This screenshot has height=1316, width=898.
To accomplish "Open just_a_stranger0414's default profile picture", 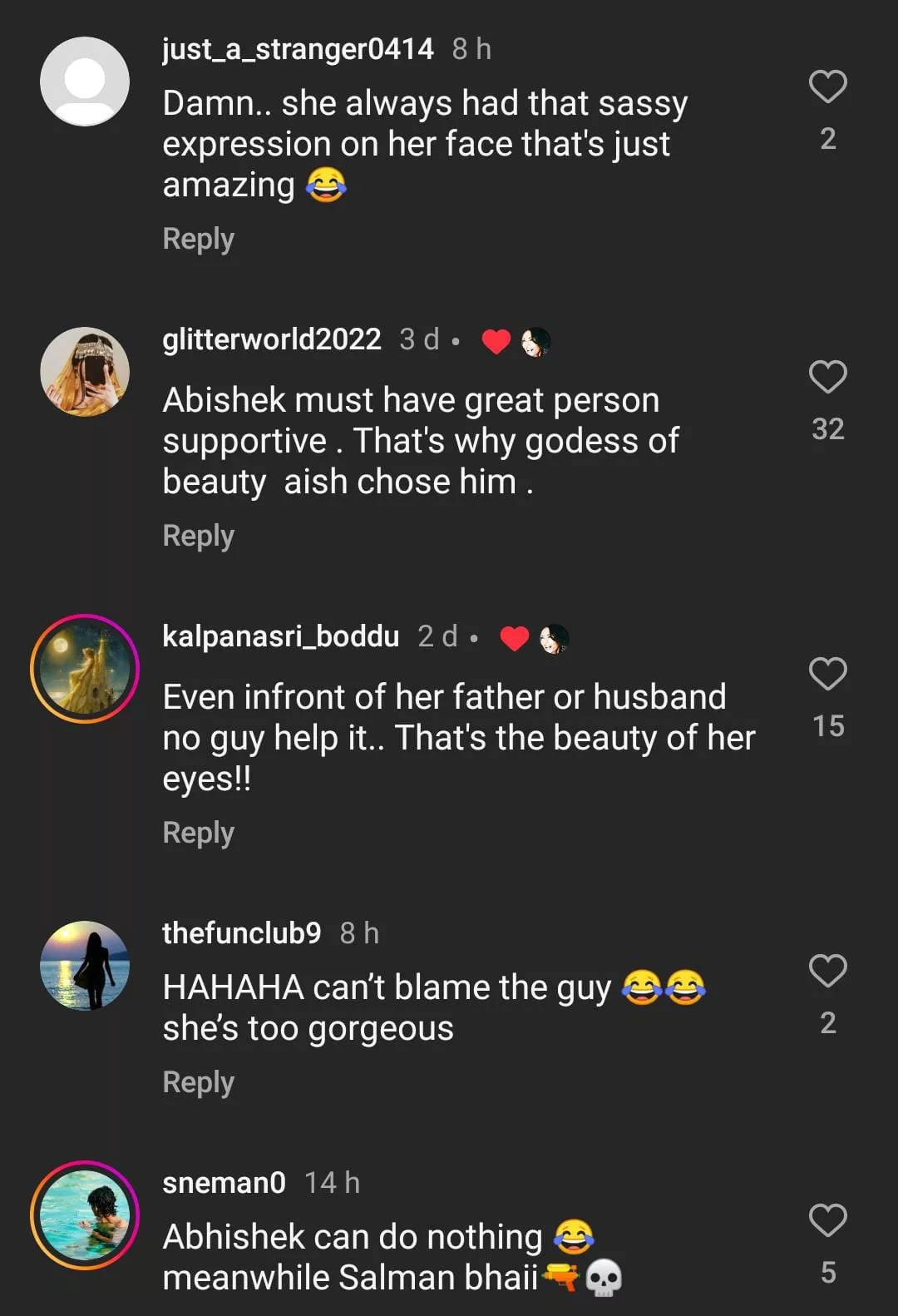I will [85, 82].
